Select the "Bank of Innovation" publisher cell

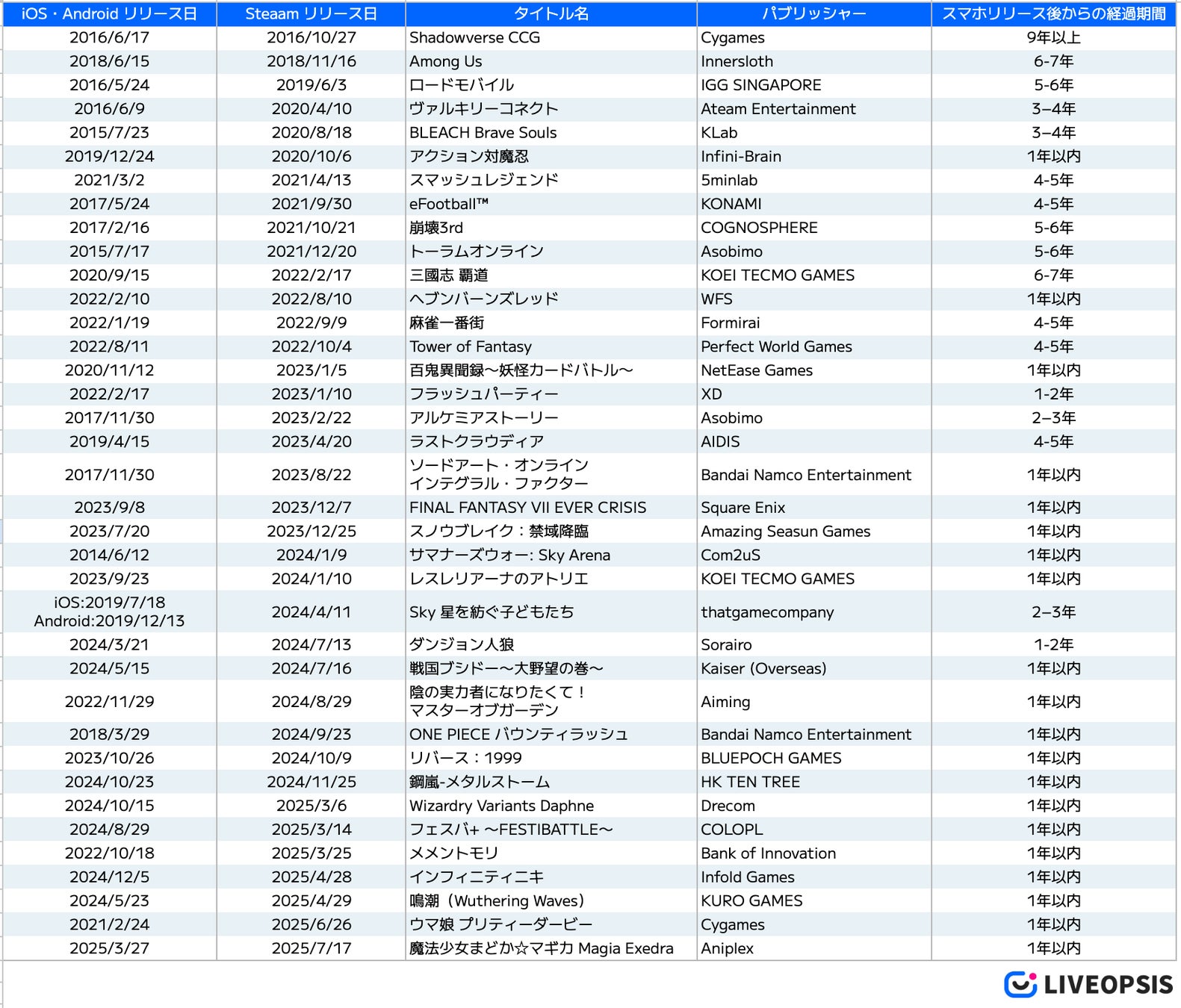click(814, 853)
